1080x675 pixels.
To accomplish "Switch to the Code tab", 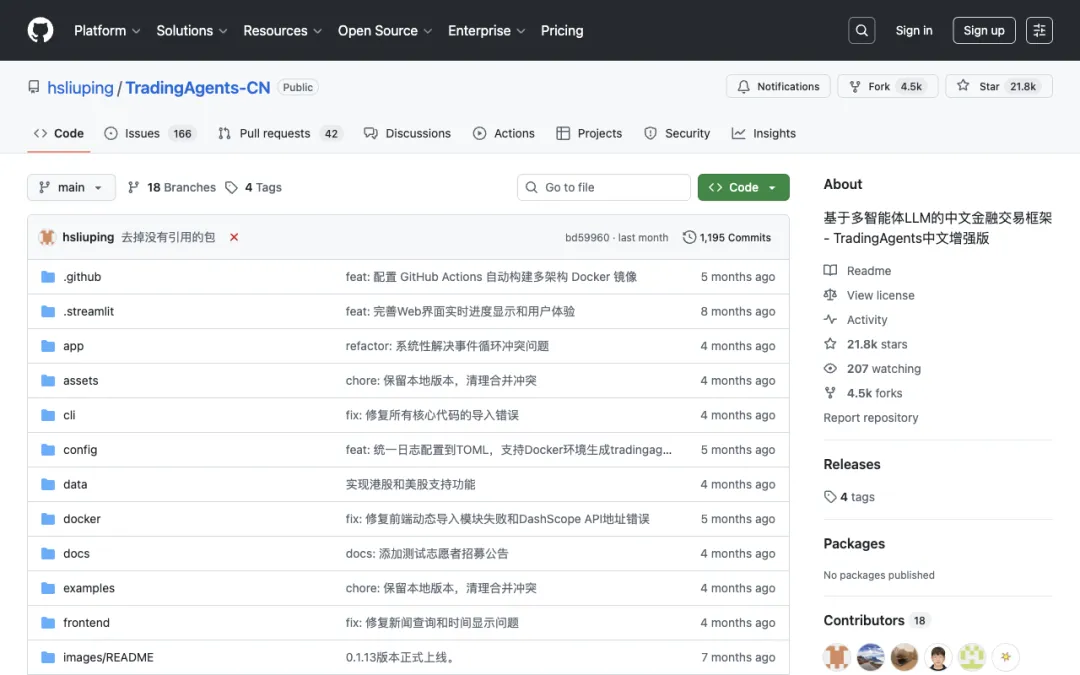I will click(x=59, y=134).
